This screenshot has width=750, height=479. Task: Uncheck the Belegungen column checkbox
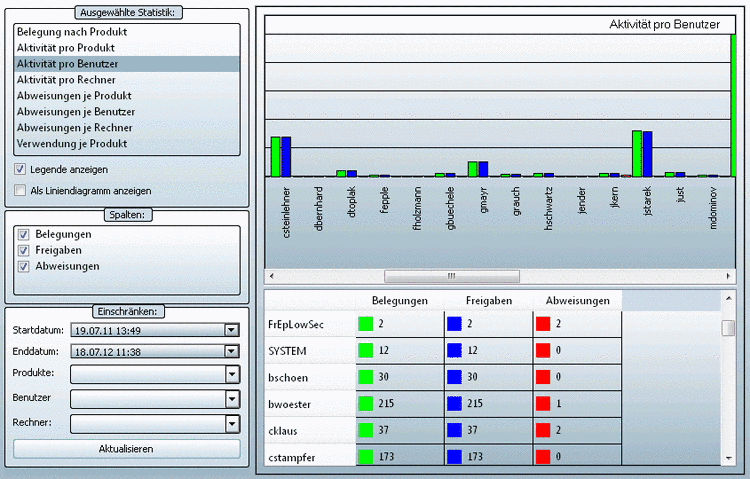[23, 234]
